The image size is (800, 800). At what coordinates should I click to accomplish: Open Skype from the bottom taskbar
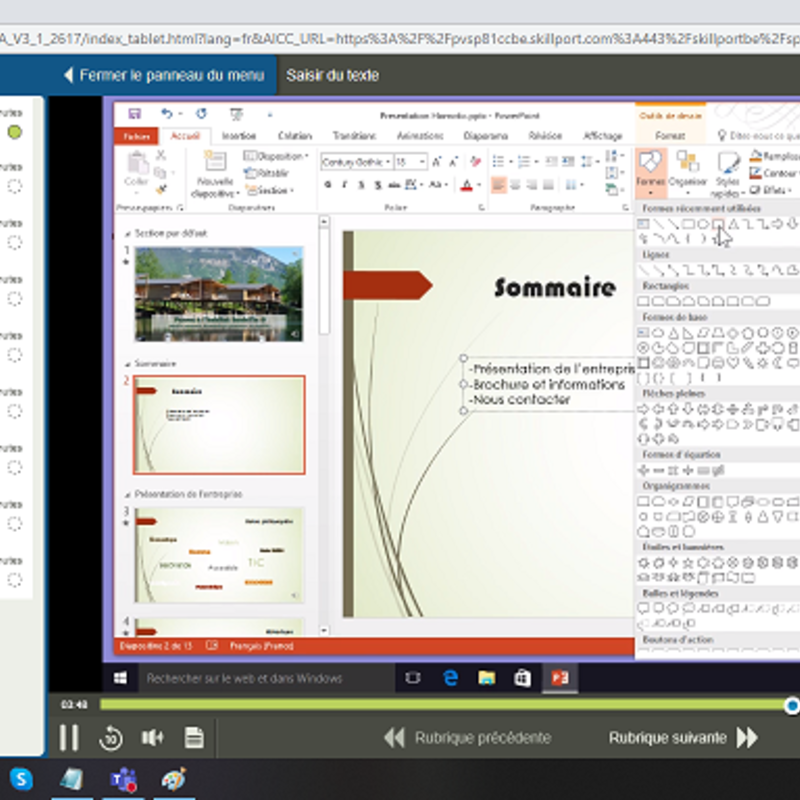(x=21, y=780)
